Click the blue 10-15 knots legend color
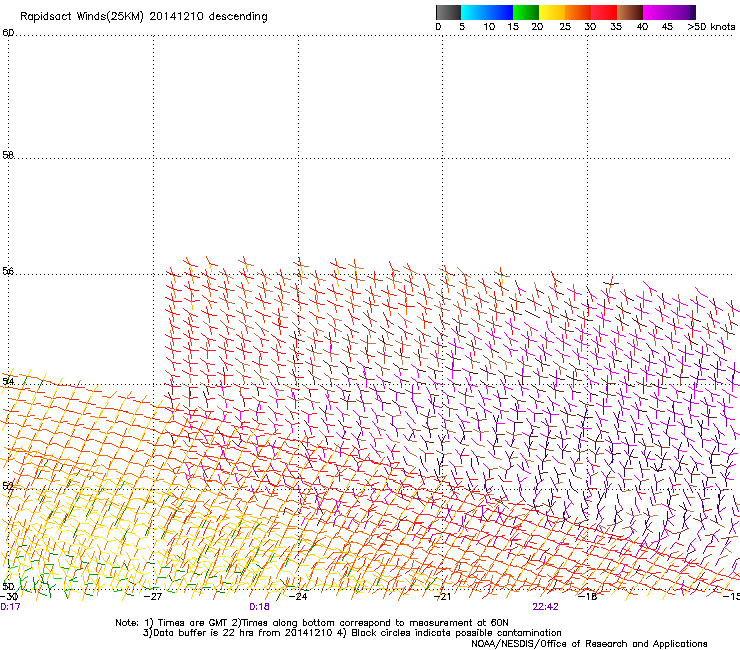 tap(500, 12)
